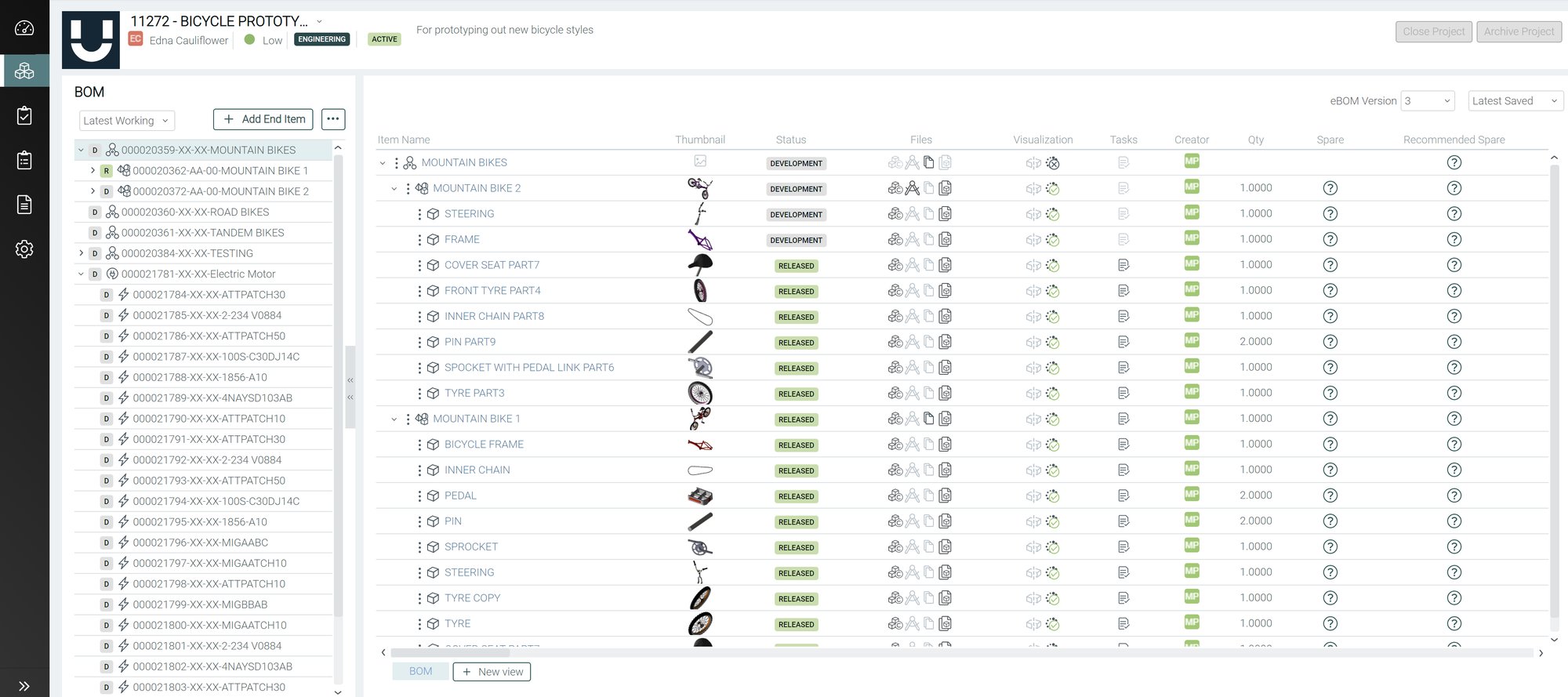The height and width of the screenshot is (697, 1568).
Task: Click the MOUNTAIN BIKE 2 thumbnail
Action: pos(700,188)
